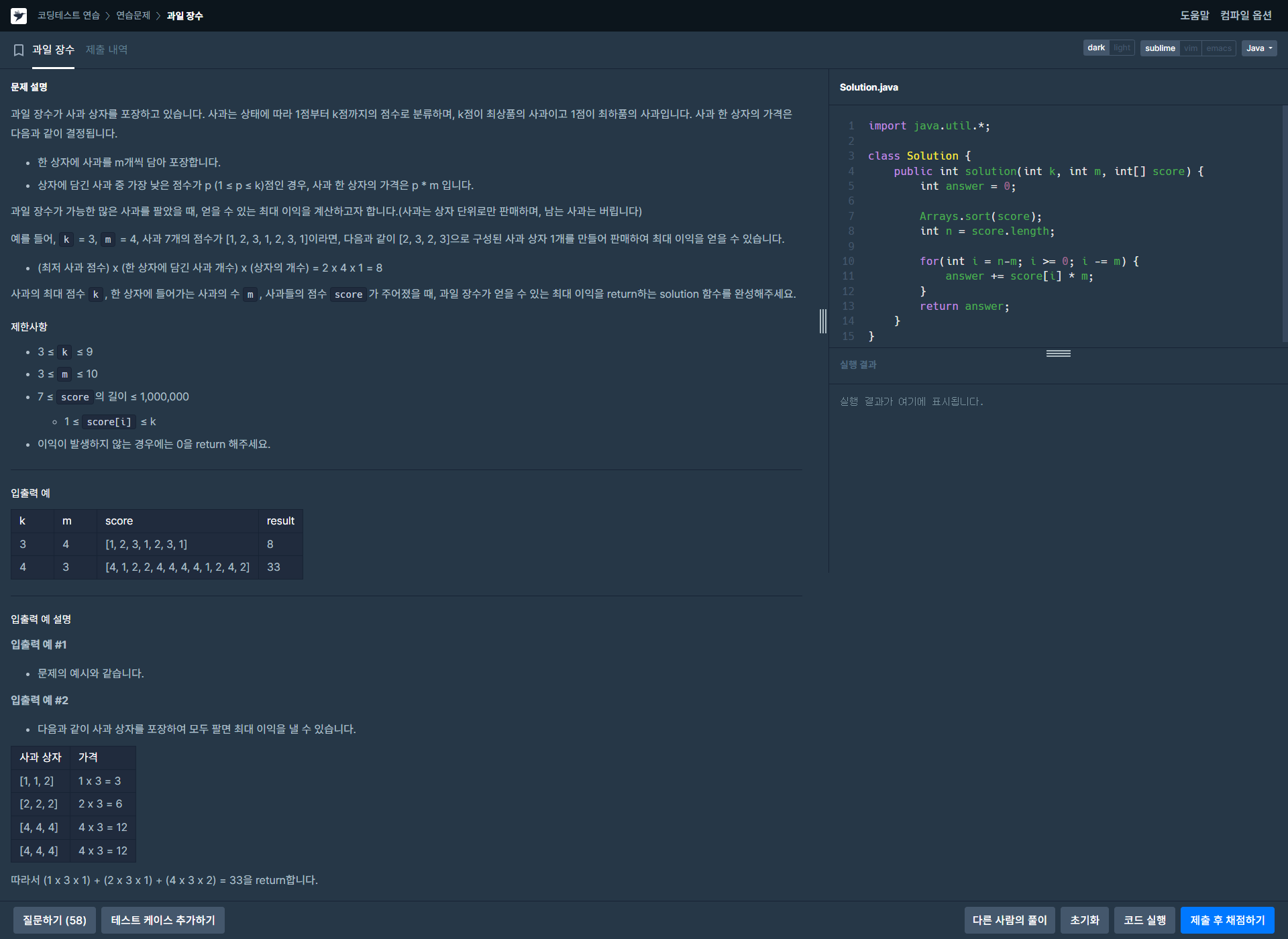
Task: Click 테스트 케이스 추가하기 button
Action: 163,920
